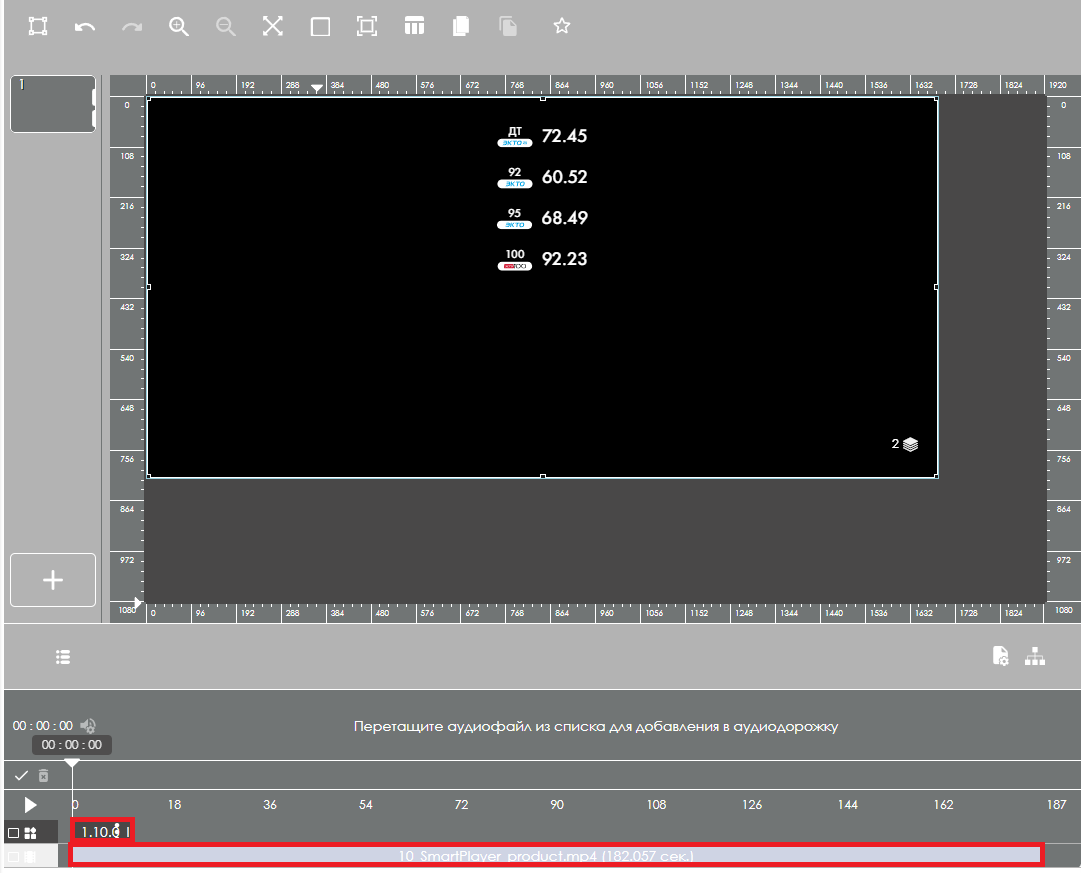Zoom in on the canvas
The width and height of the screenshot is (1081, 873).
click(179, 27)
